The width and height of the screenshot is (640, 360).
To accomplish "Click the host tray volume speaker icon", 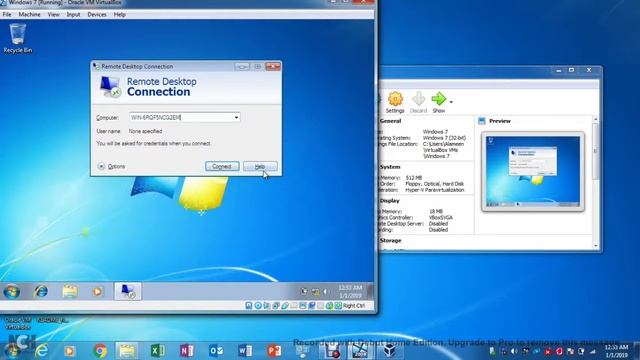I will (x=514, y=351).
